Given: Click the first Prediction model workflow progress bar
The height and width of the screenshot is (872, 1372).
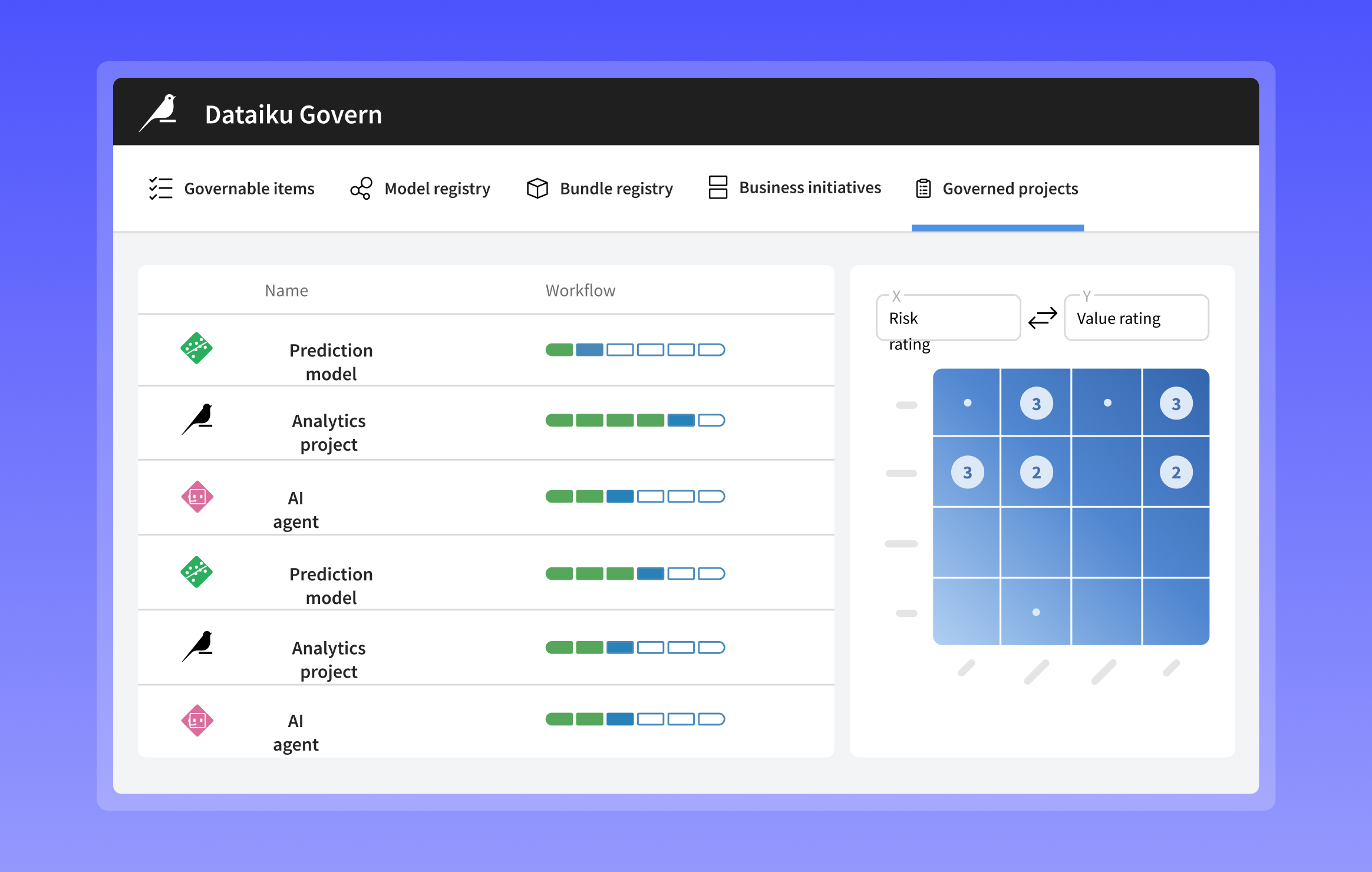Looking at the screenshot, I should [635, 350].
